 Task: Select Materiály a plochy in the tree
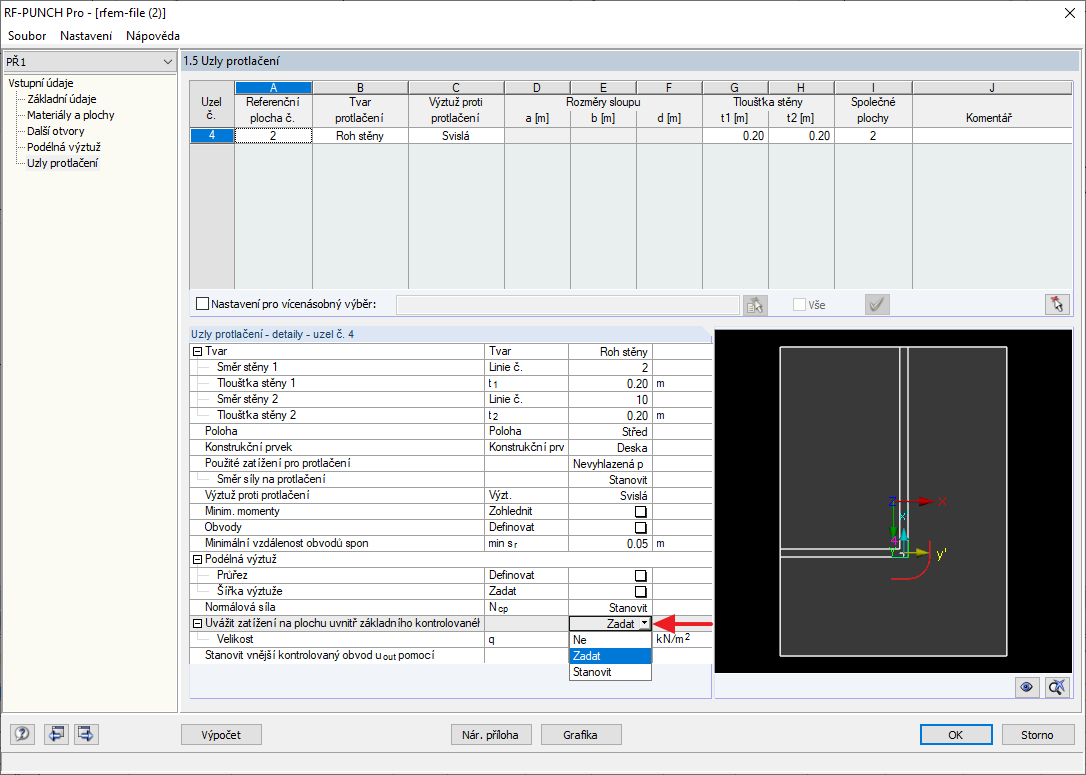pos(71,115)
